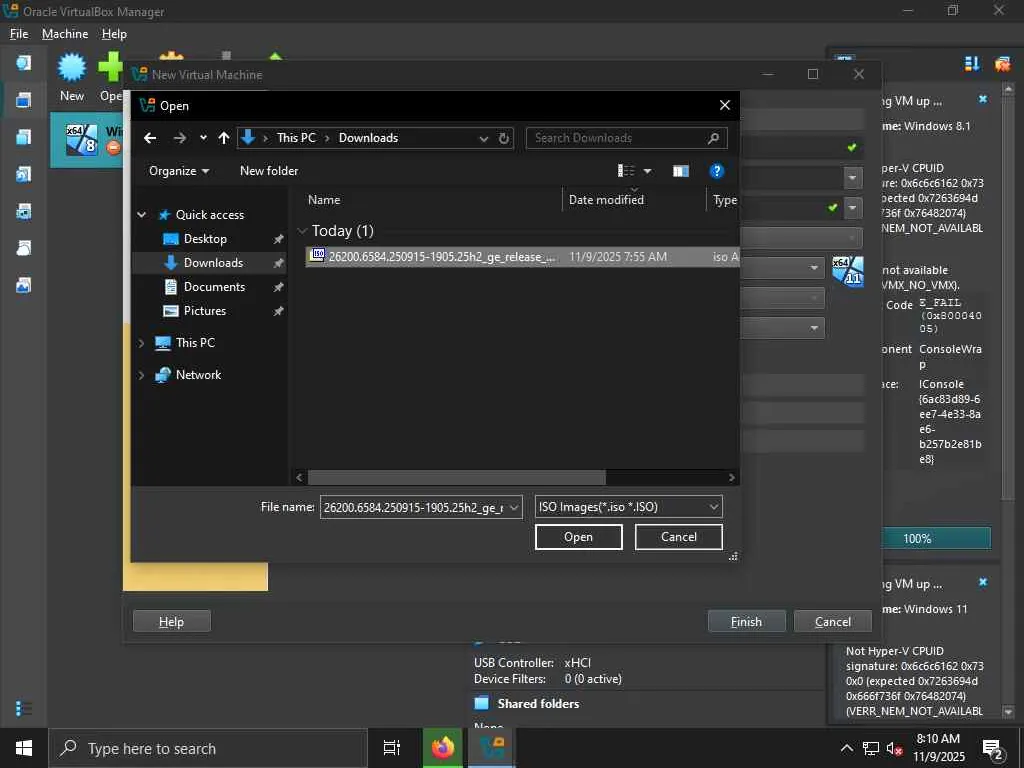The width and height of the screenshot is (1024, 768).
Task: Click the forward arrow in Open dialog
Action: pyautogui.click(x=180, y=138)
